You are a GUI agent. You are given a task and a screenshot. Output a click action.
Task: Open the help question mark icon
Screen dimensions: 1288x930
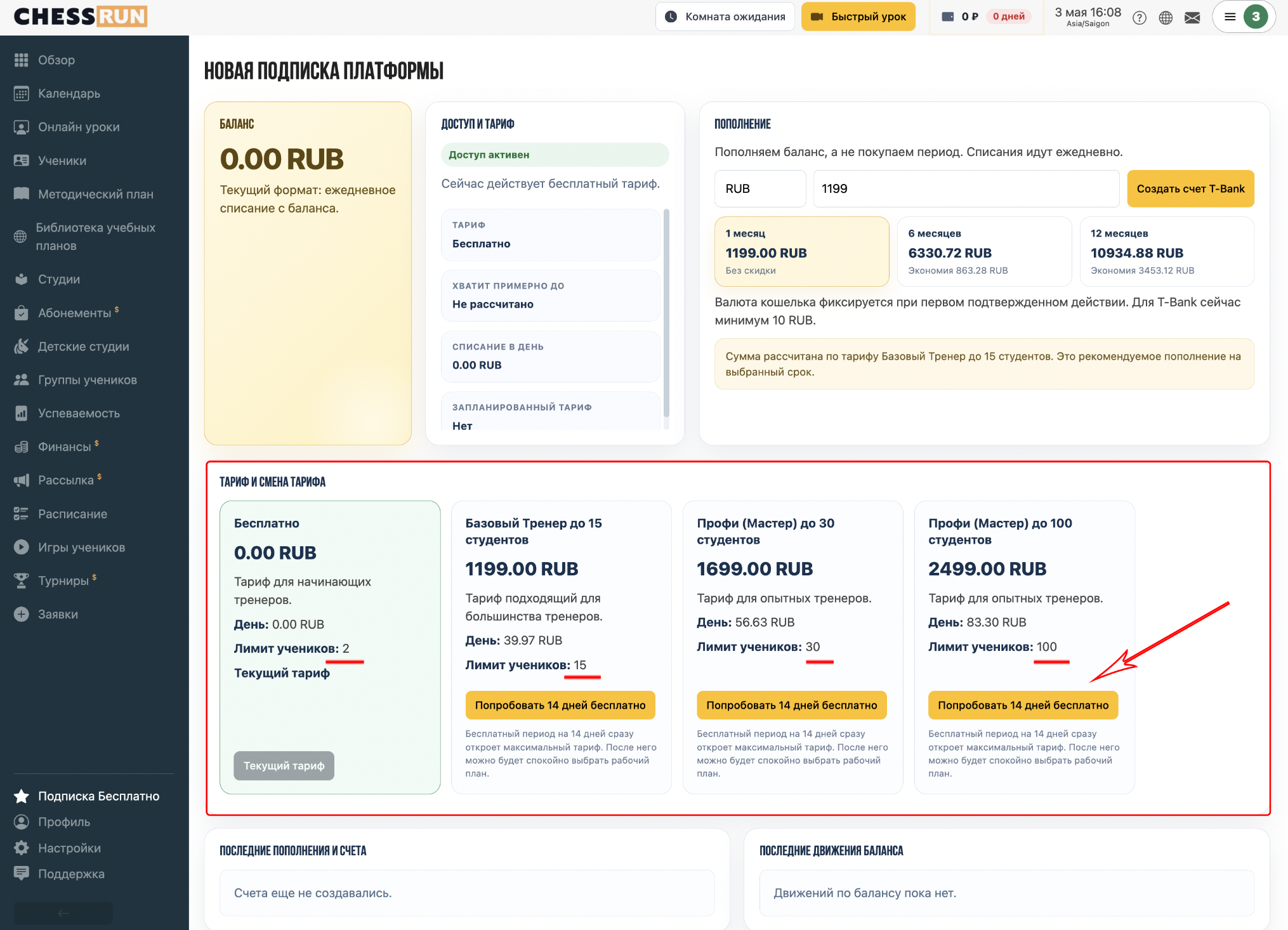[1140, 18]
